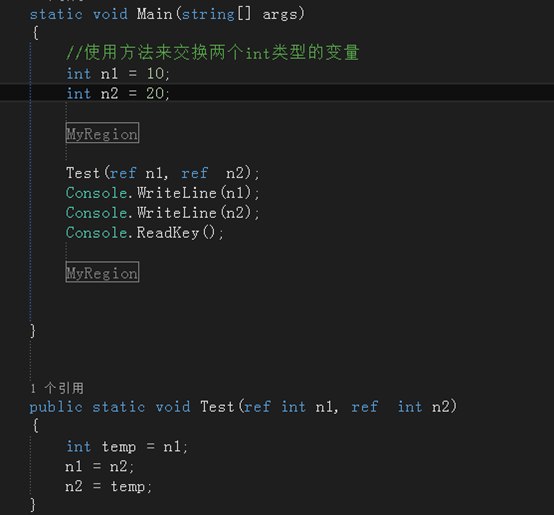This screenshot has height=515, width=554.
Task: Place the cursor on 'int n1 = 10;' line
Action: coord(118,74)
